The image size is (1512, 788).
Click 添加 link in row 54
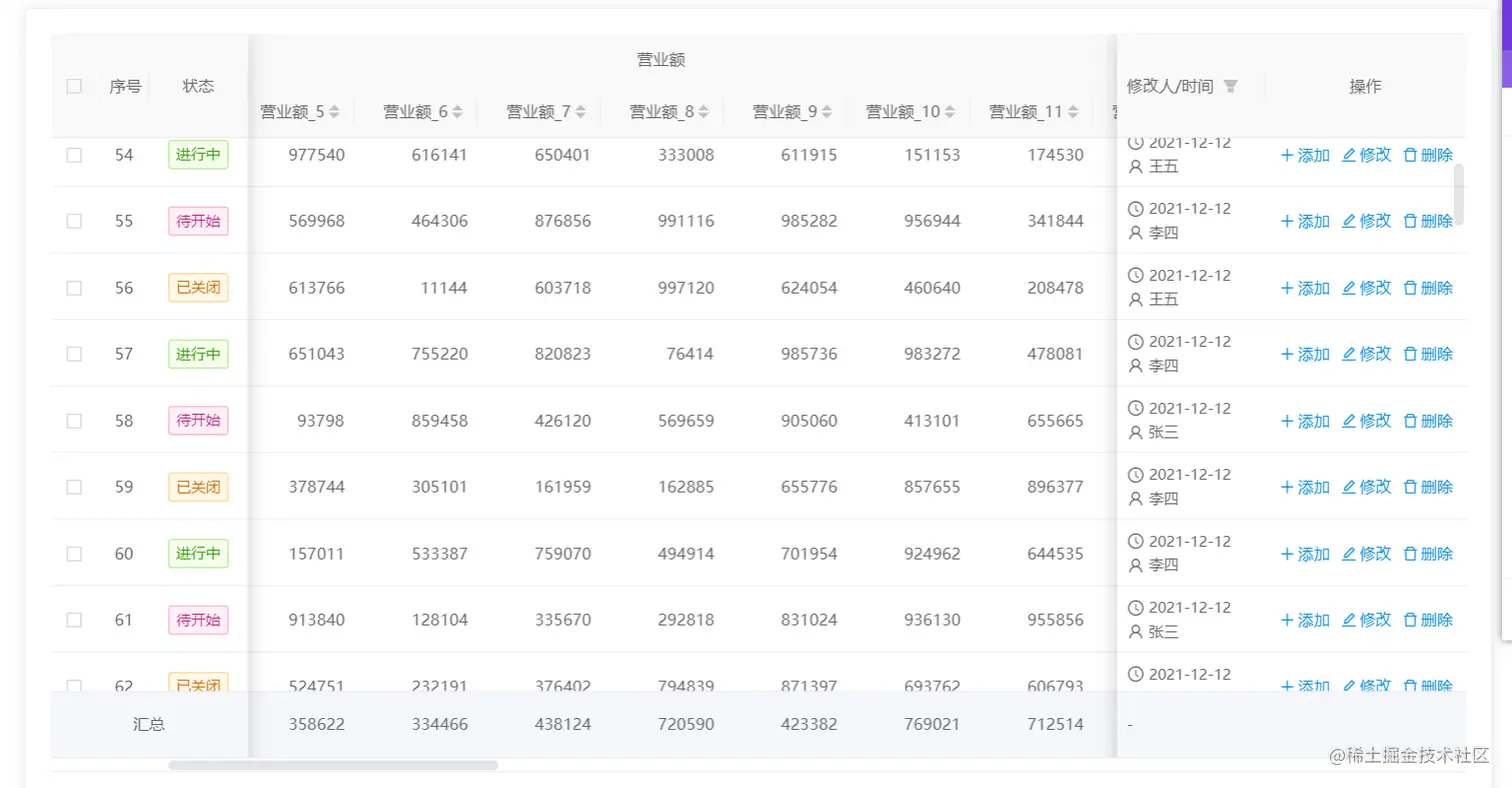[1311, 155]
